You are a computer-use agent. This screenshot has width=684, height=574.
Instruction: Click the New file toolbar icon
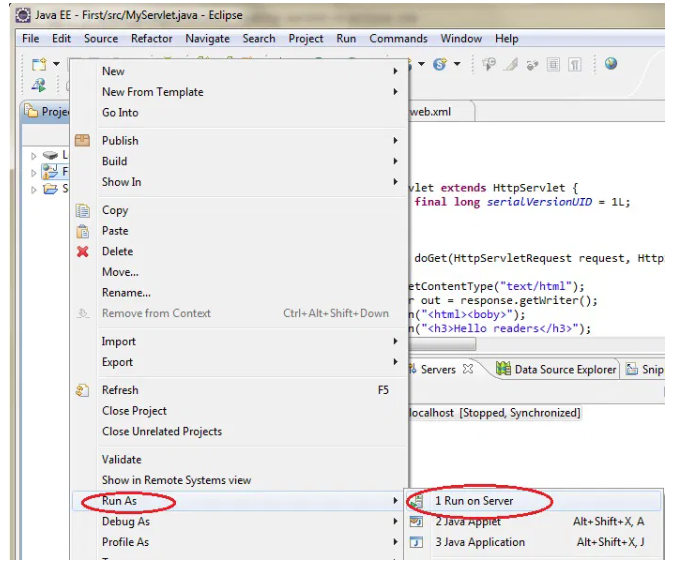(x=39, y=64)
